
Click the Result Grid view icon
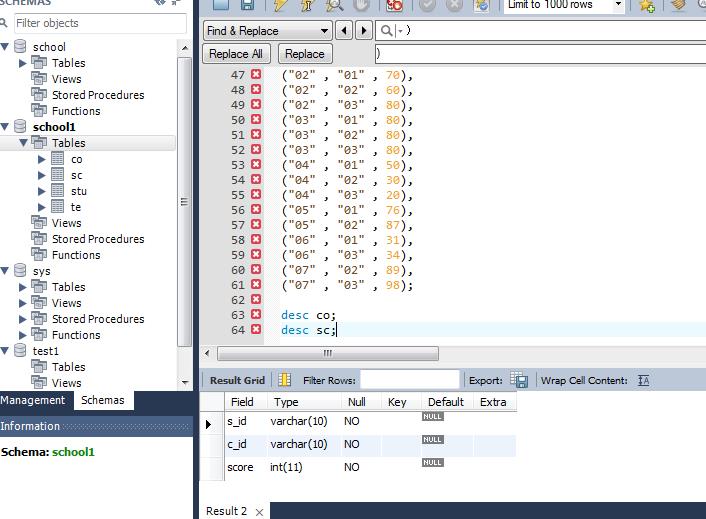(x=284, y=380)
